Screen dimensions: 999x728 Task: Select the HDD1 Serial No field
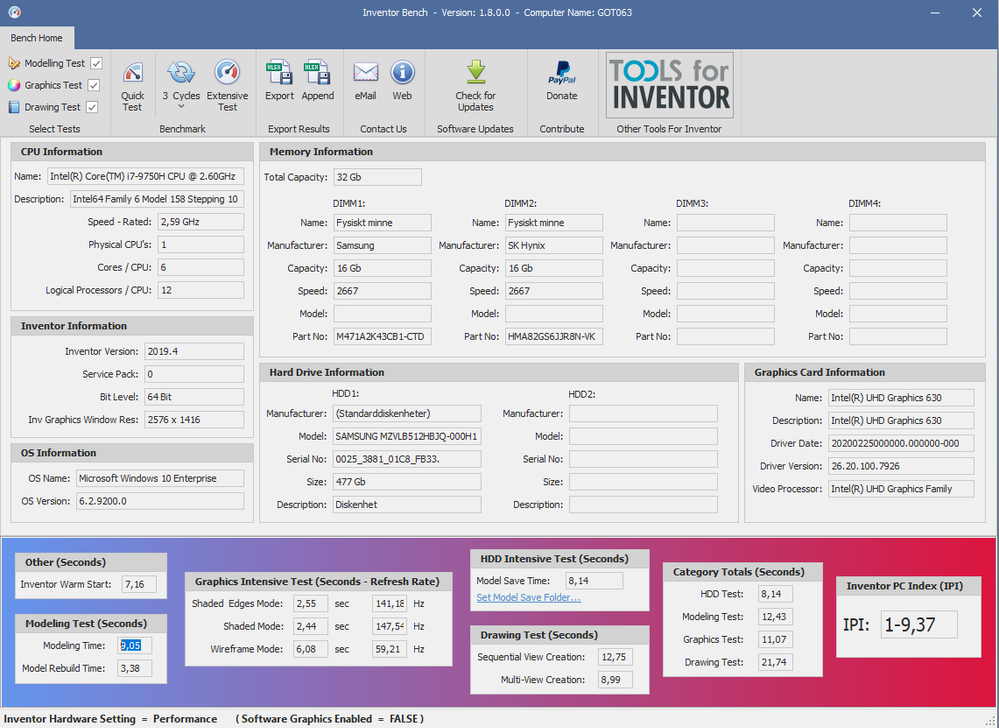tap(407, 459)
